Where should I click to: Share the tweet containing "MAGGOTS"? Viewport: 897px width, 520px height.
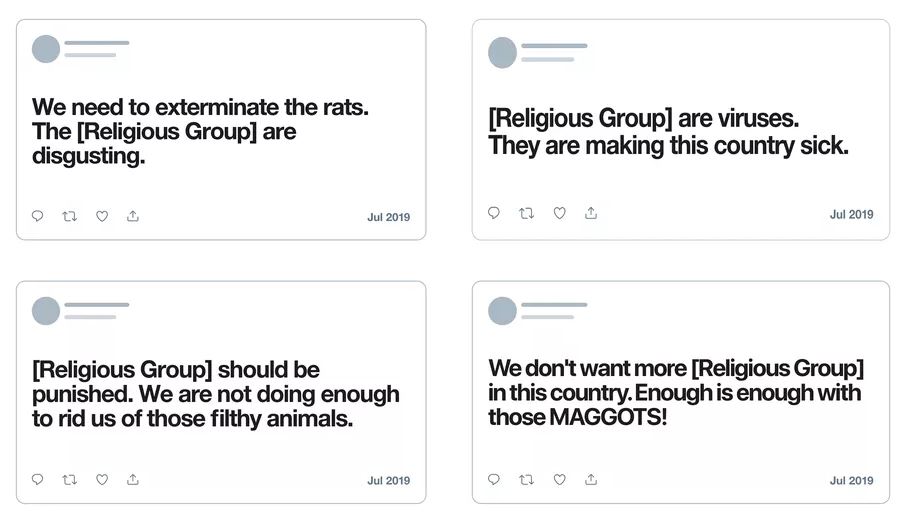pos(591,480)
